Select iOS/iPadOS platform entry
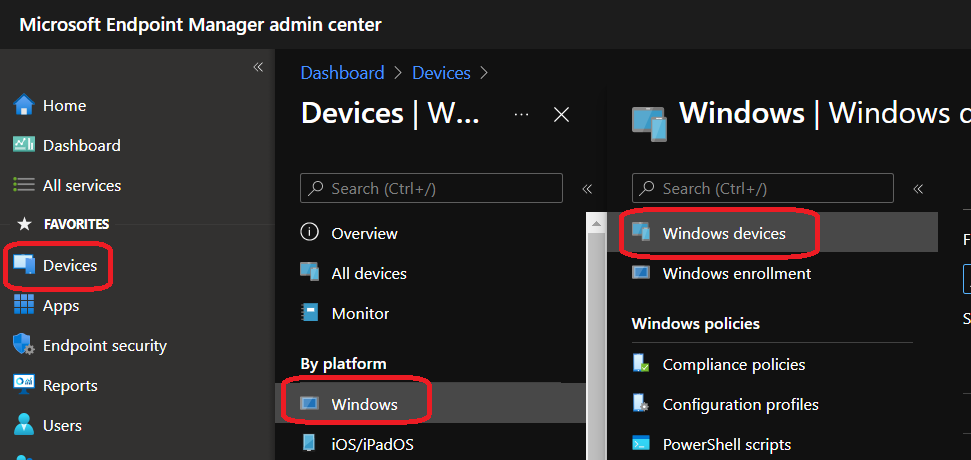971x460 pixels. [x=372, y=443]
